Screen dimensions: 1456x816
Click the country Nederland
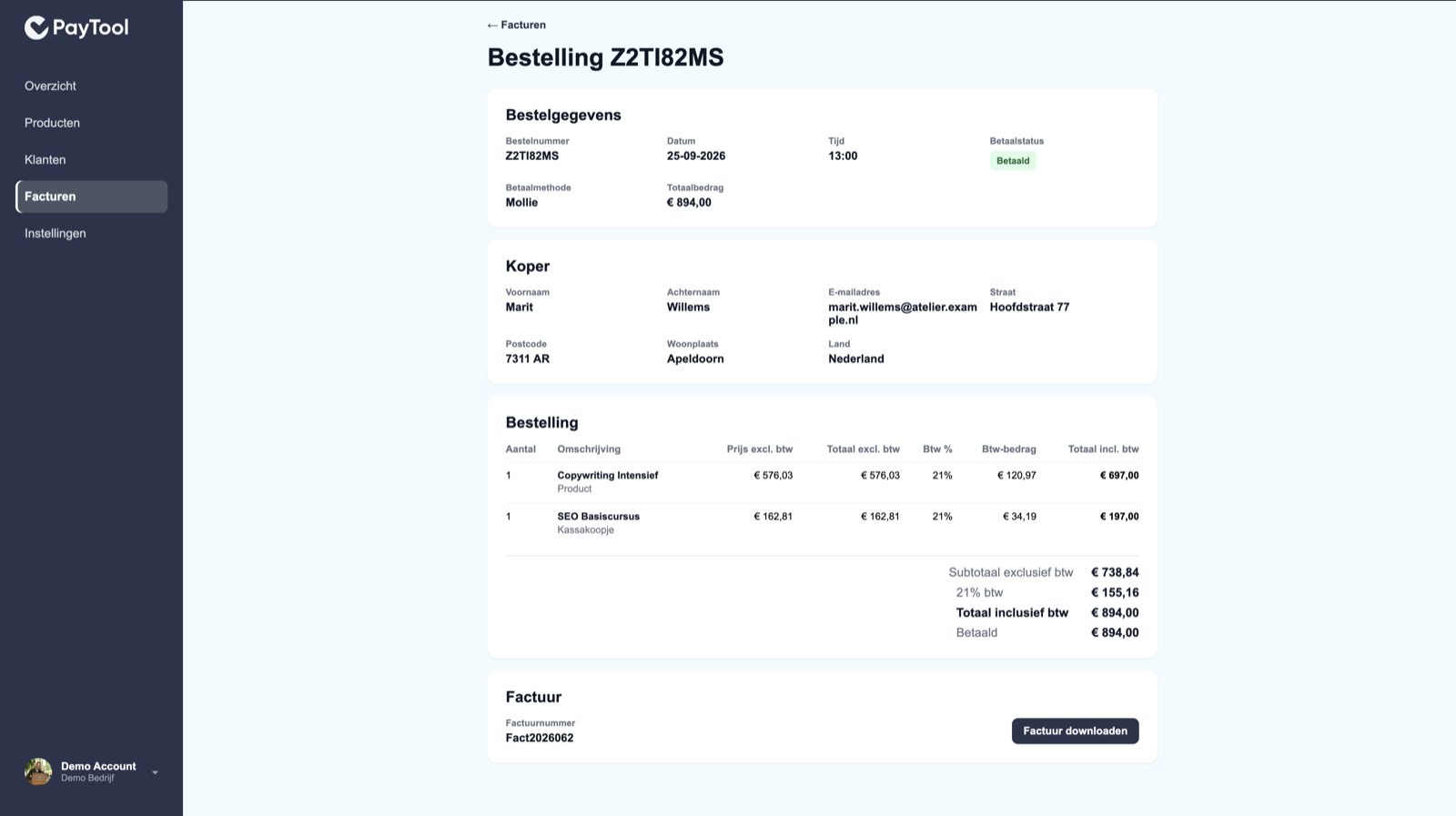pos(856,358)
